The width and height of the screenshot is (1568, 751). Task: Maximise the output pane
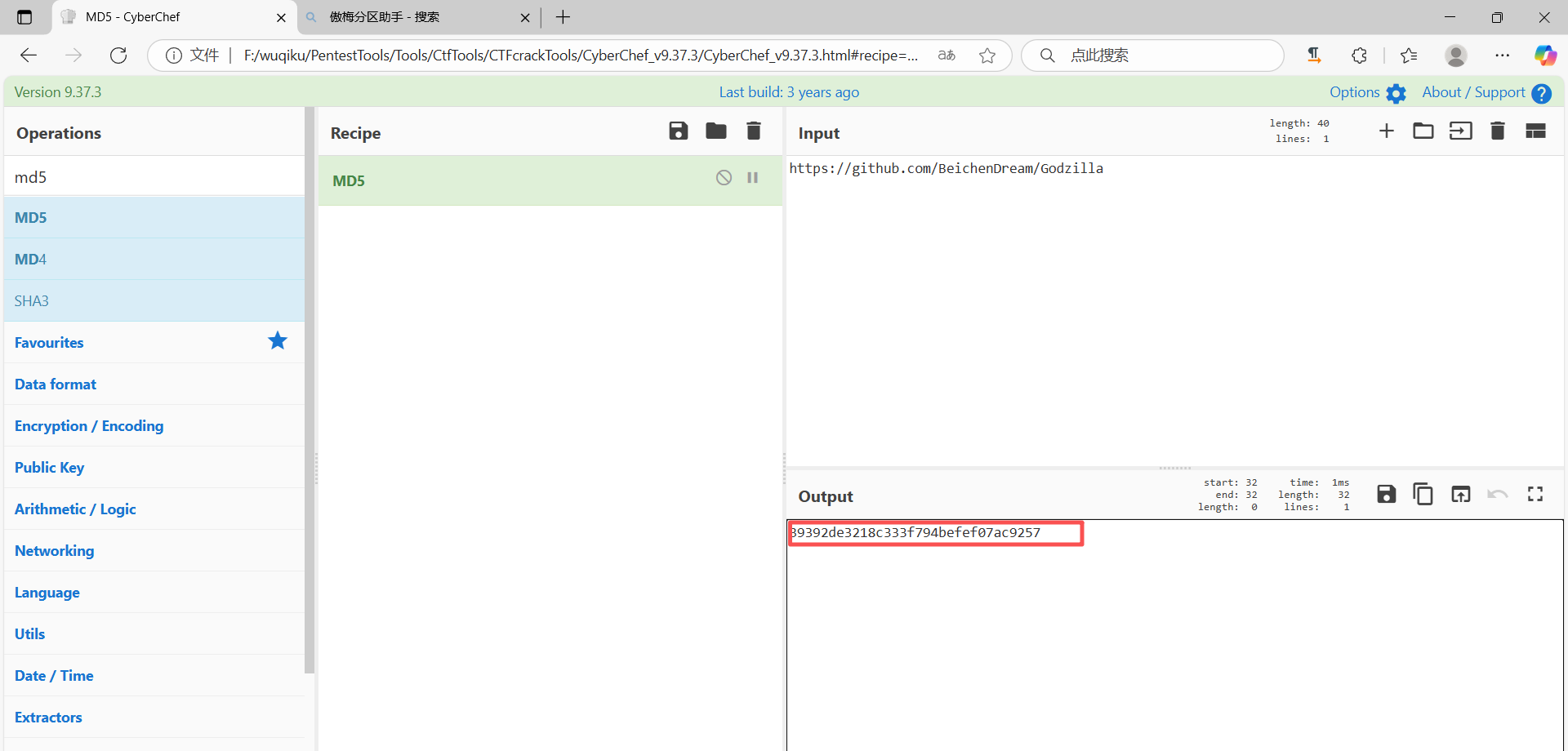click(1535, 495)
